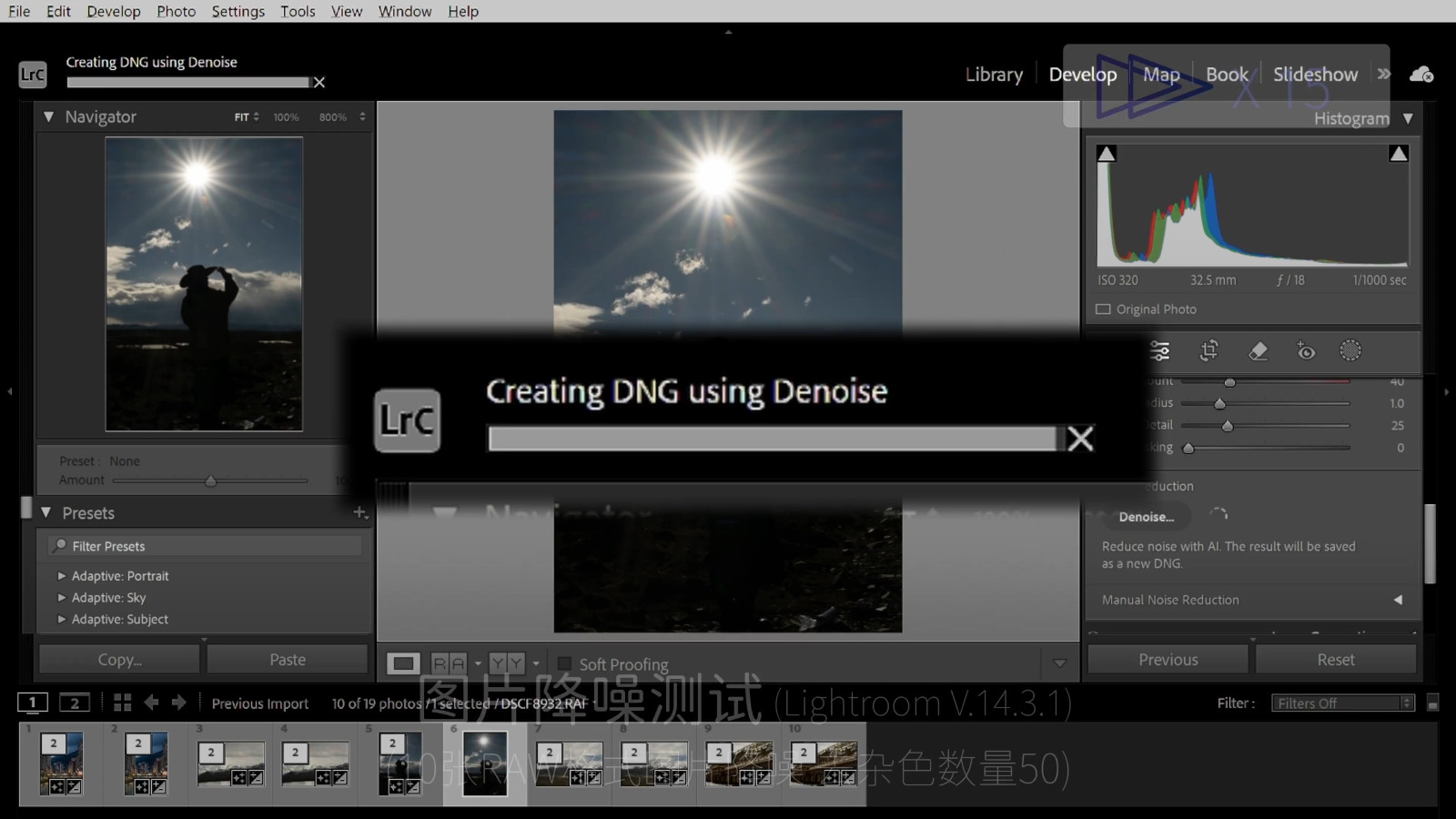1456x819 pixels.
Task: Open the Help menu
Action: 463,11
